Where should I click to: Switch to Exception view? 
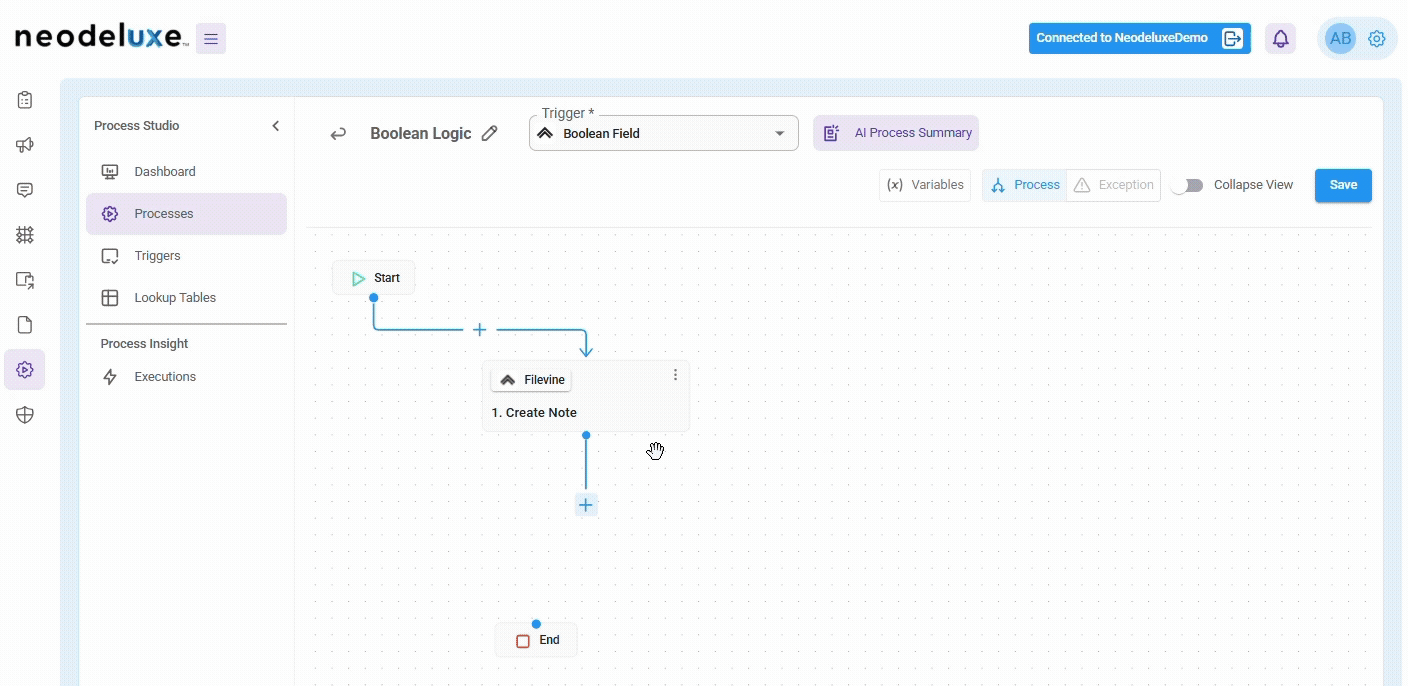[x=1114, y=185]
